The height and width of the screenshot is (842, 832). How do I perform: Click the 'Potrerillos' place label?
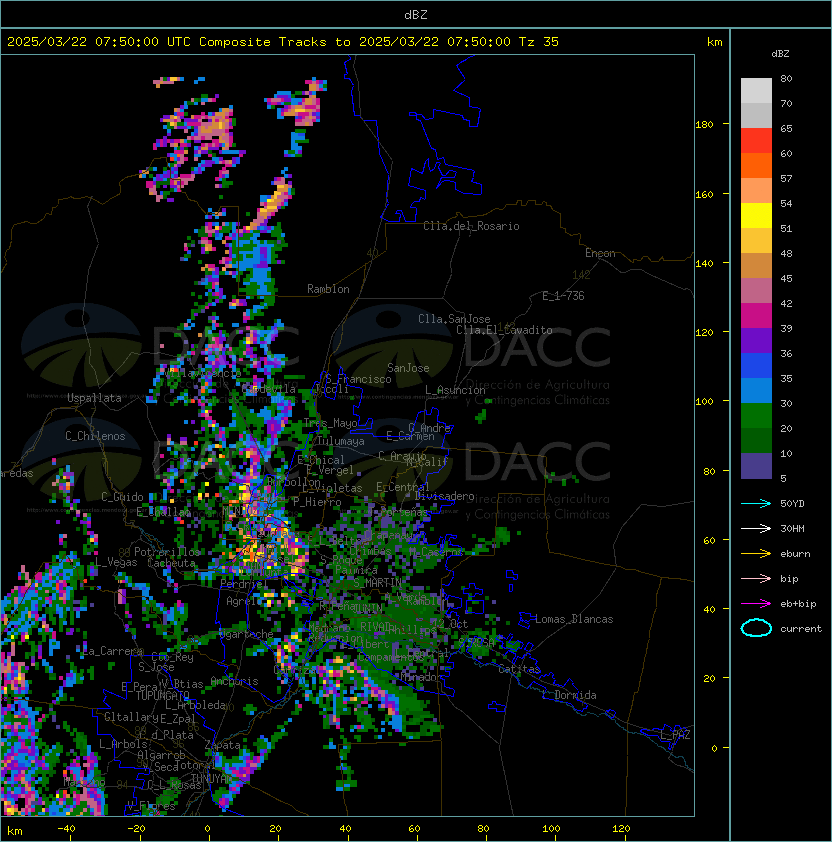tap(167, 552)
